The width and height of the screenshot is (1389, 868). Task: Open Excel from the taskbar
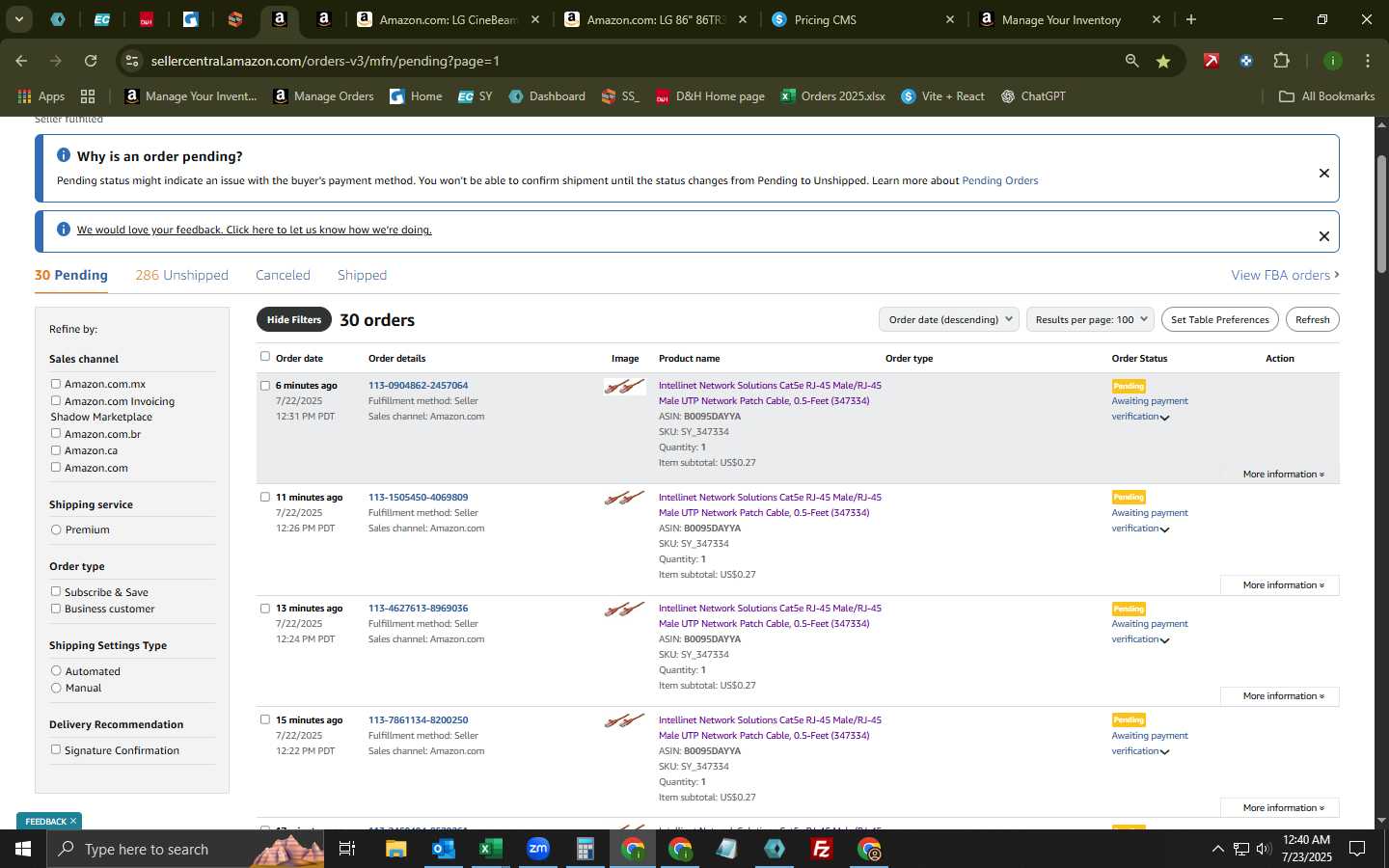click(491, 849)
